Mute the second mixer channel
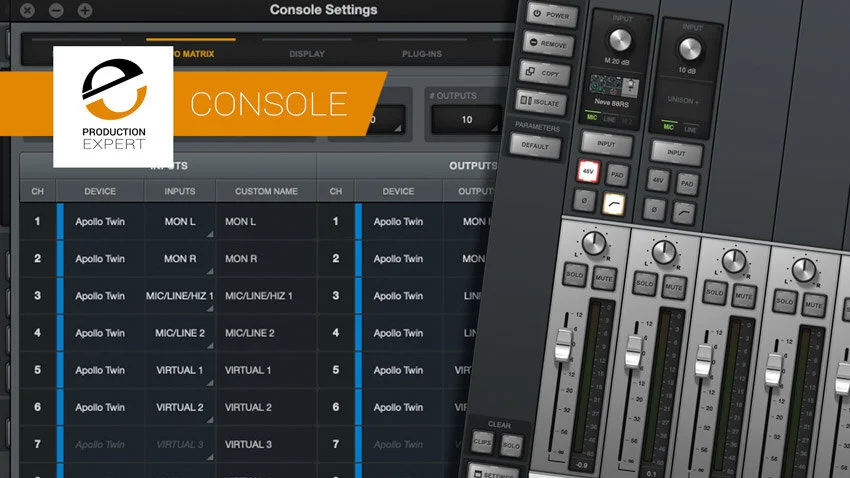Viewport: 850px width, 478px height. pyautogui.click(x=673, y=287)
